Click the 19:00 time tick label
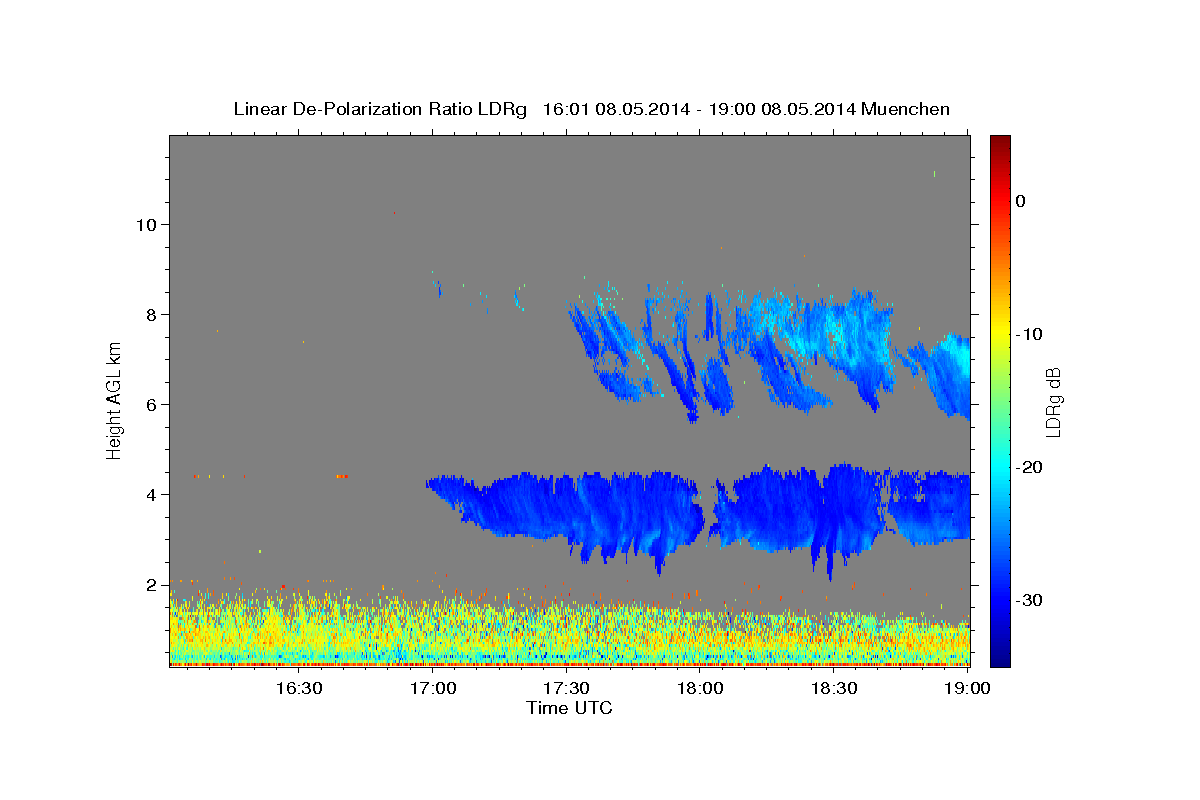1200x800 pixels. click(967, 689)
